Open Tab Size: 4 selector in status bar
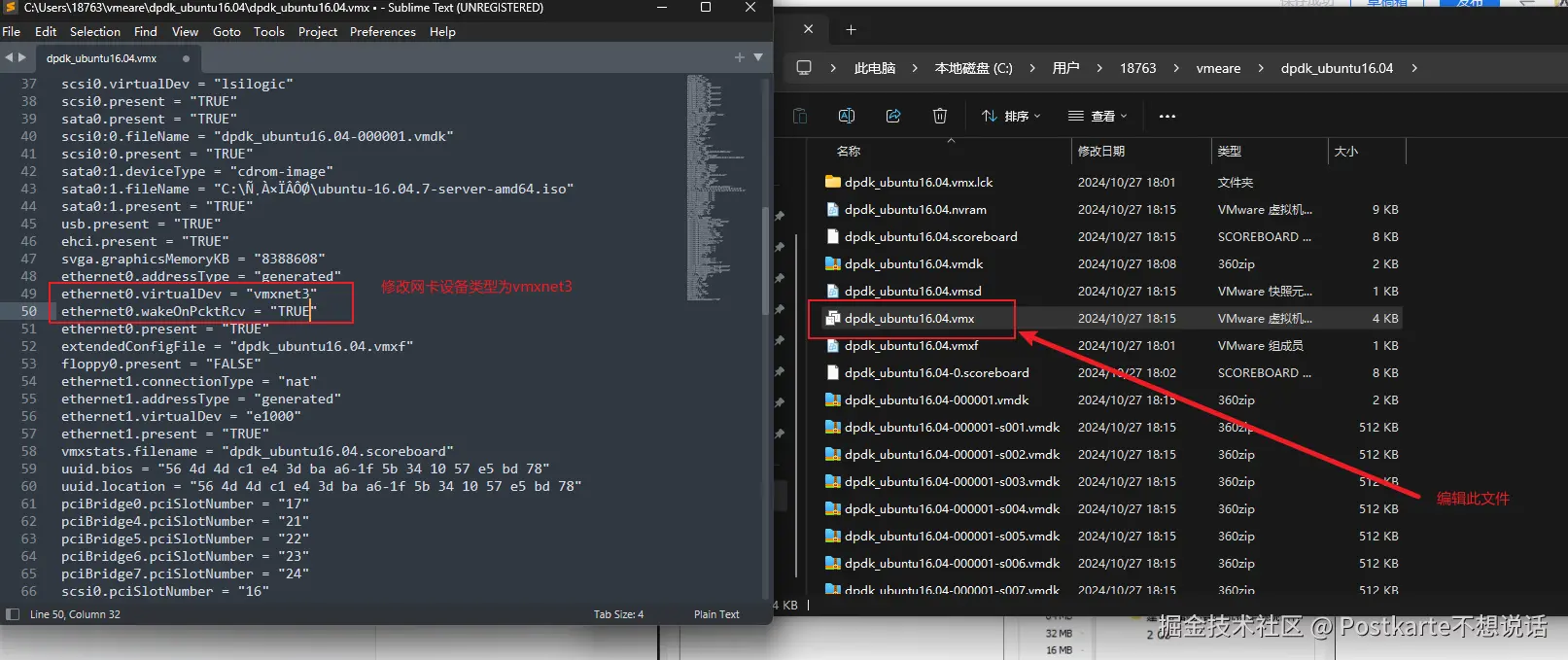Screen dimensions: 1568x660 click(618, 614)
